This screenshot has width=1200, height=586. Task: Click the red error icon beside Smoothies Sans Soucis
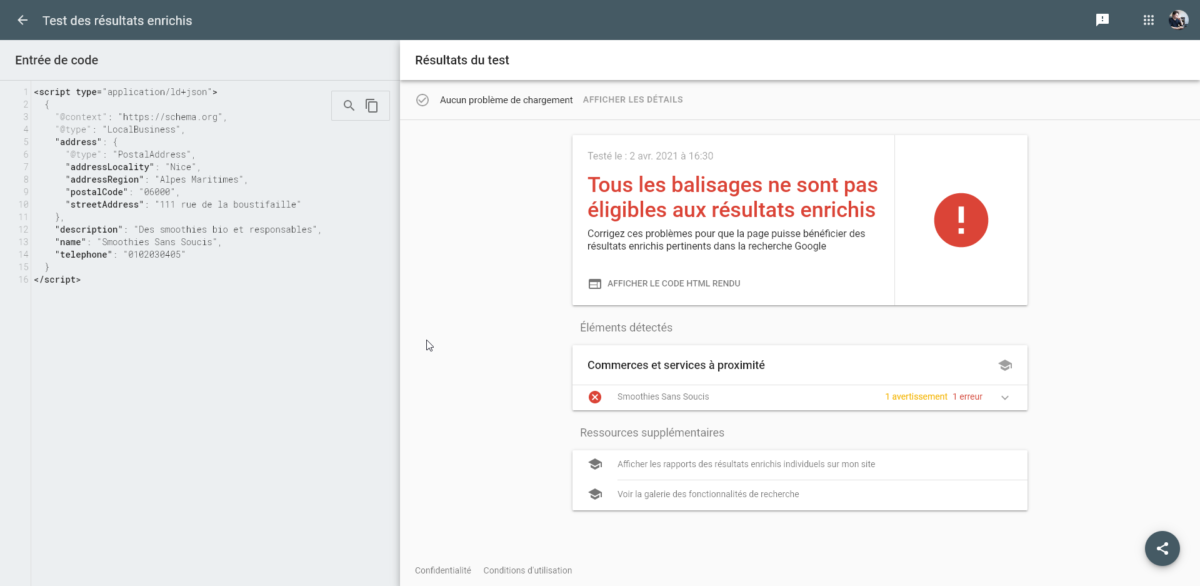595,397
